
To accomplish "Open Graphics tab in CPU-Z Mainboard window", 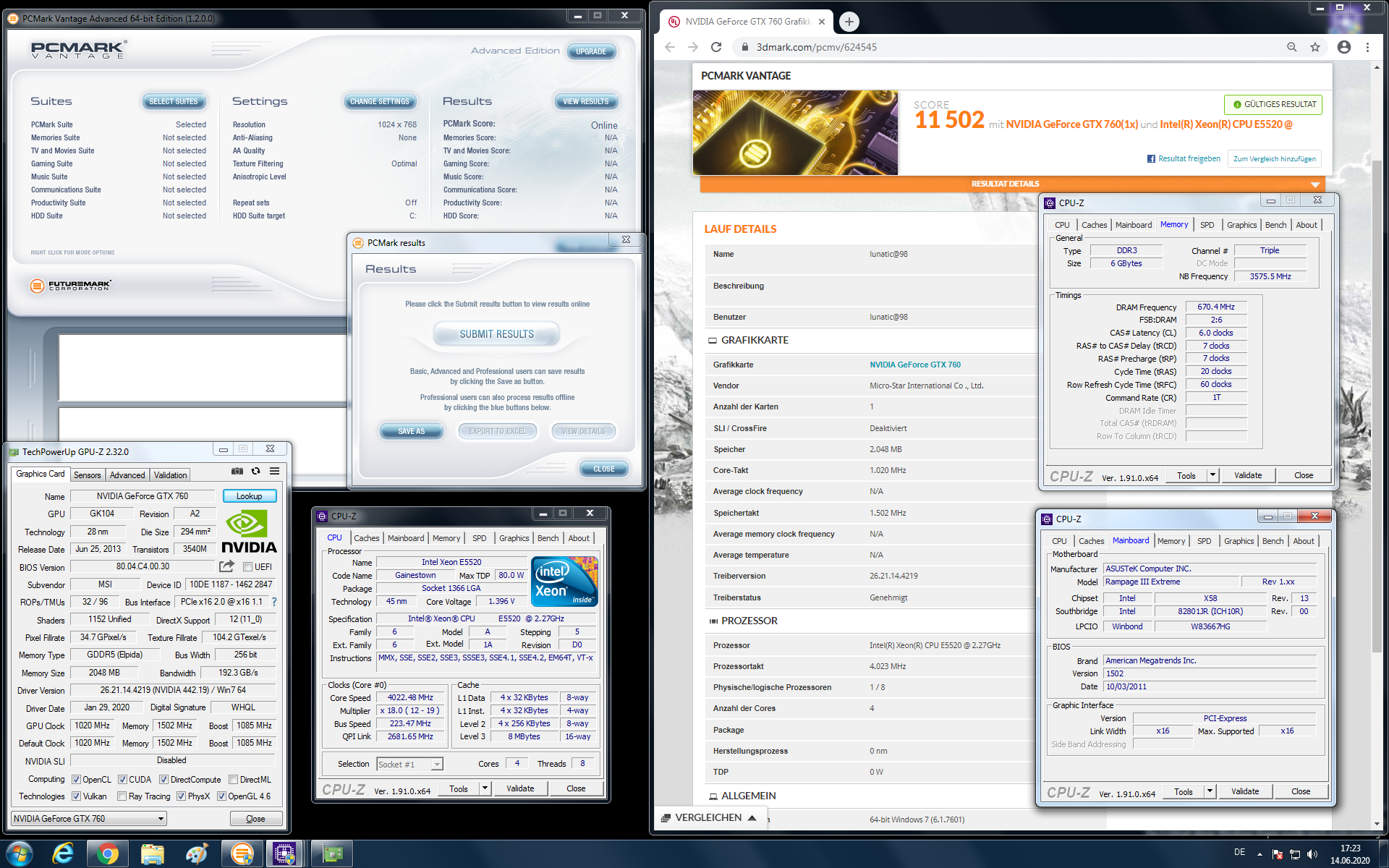I will click(1239, 540).
